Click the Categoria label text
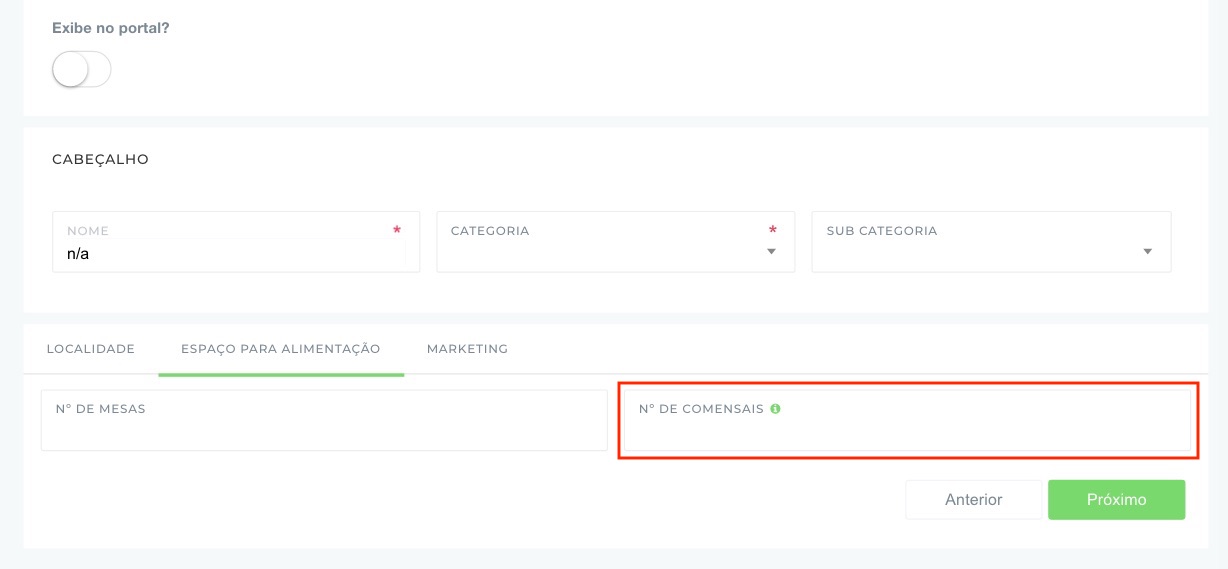Screen dimensions: 1228x569 [x=490, y=231]
